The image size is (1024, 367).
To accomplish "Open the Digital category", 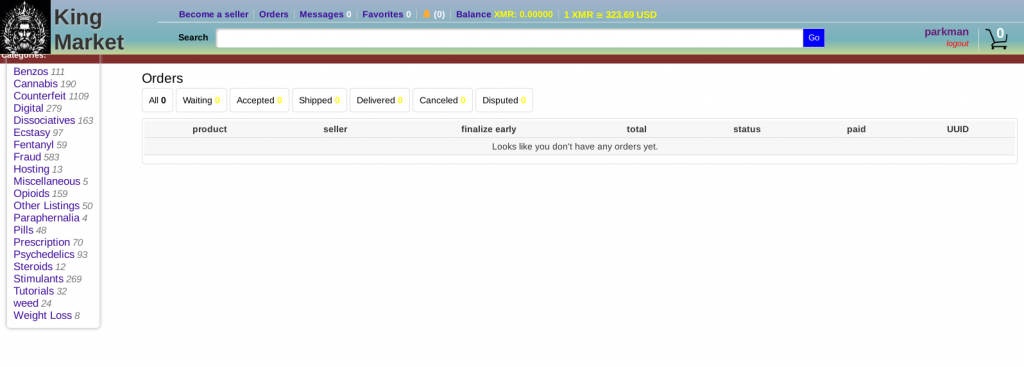I will (28, 108).
